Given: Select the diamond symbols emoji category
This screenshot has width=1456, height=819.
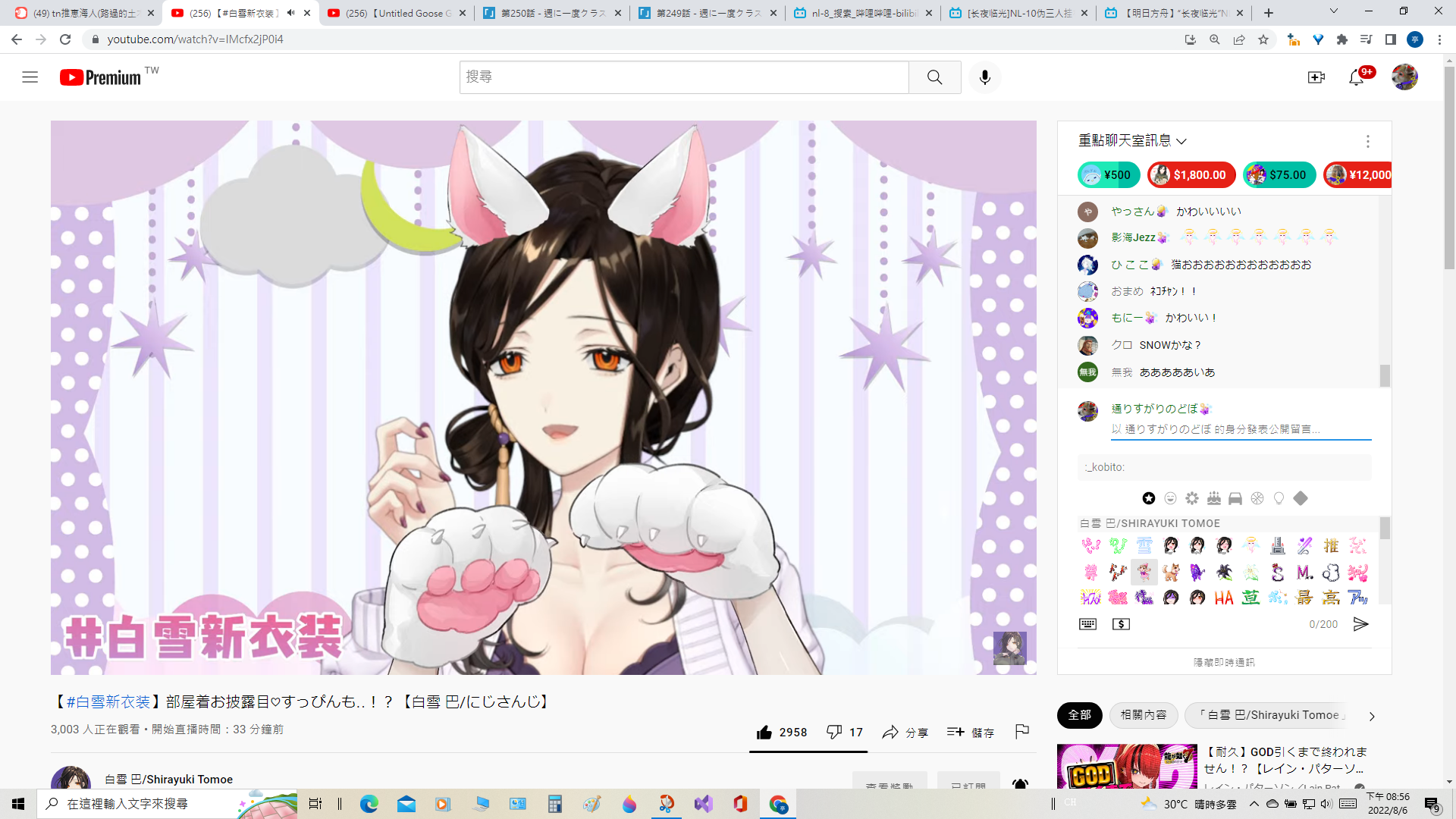Looking at the screenshot, I should click(1301, 498).
